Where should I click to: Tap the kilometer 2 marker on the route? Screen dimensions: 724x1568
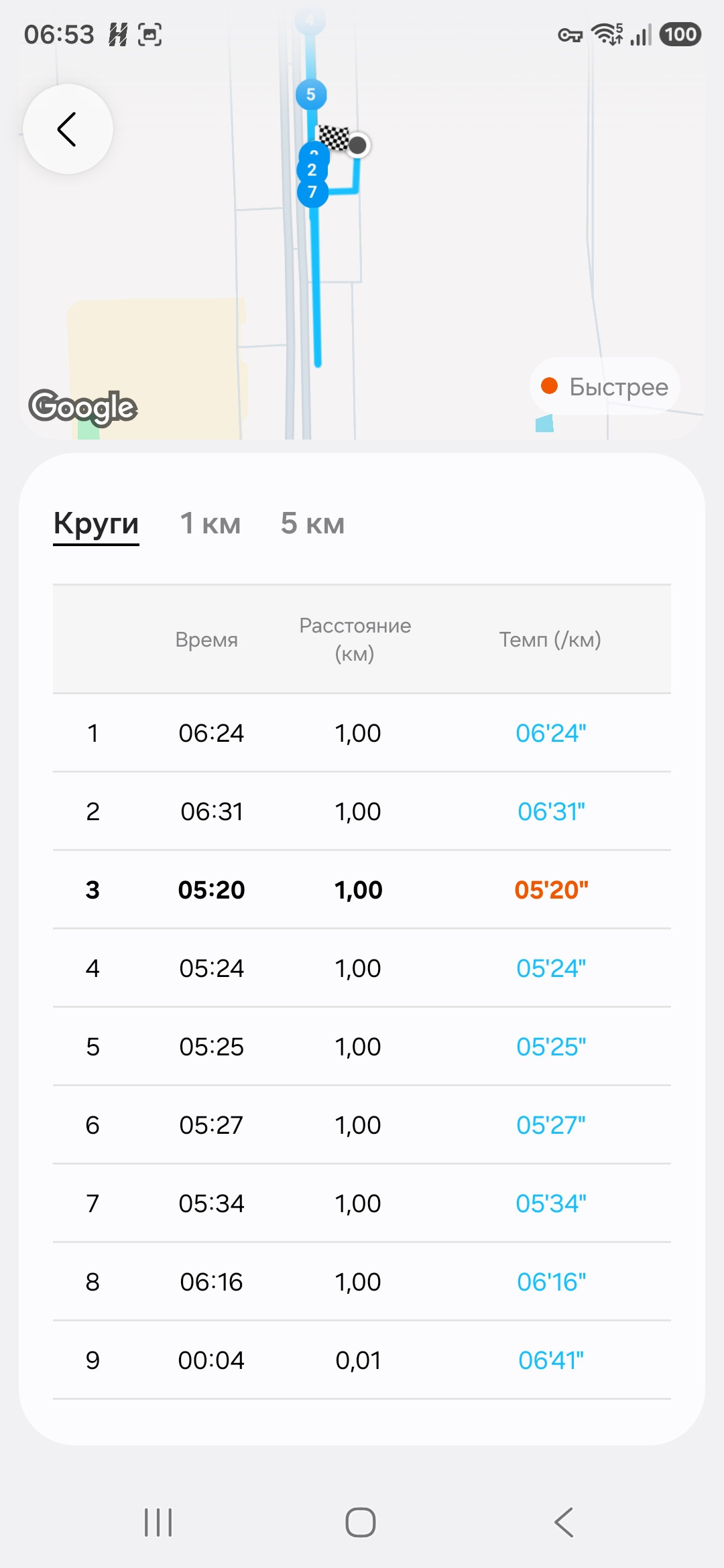click(x=312, y=169)
